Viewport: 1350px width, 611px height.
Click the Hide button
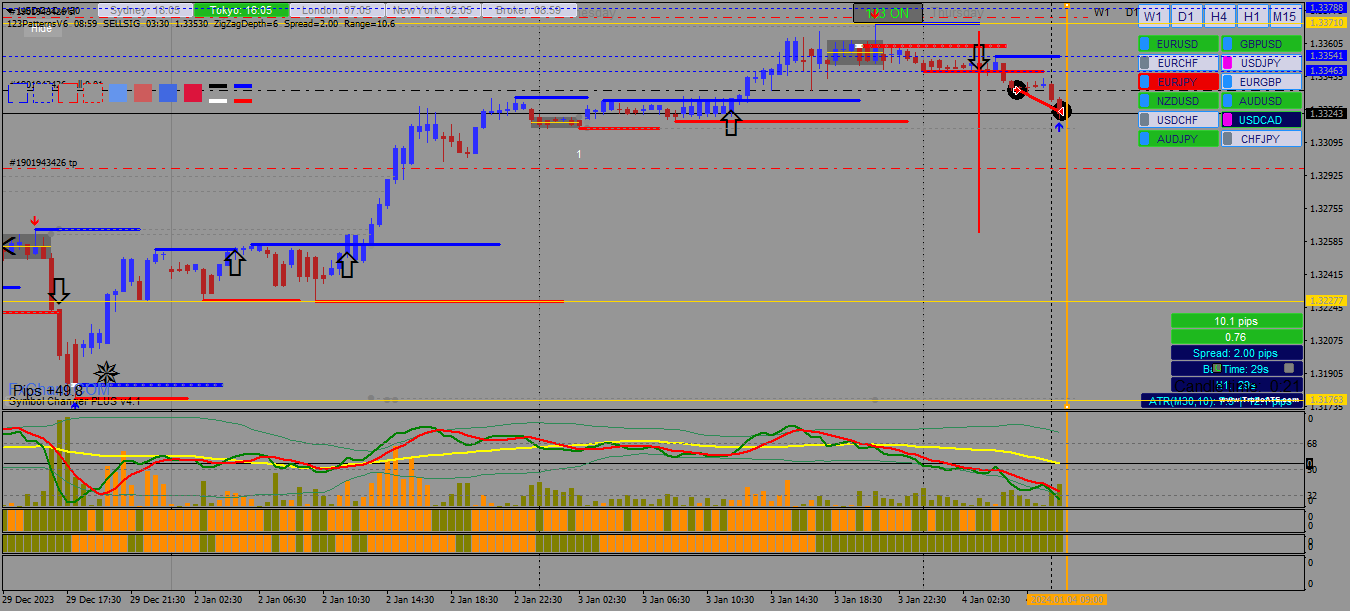(x=41, y=28)
